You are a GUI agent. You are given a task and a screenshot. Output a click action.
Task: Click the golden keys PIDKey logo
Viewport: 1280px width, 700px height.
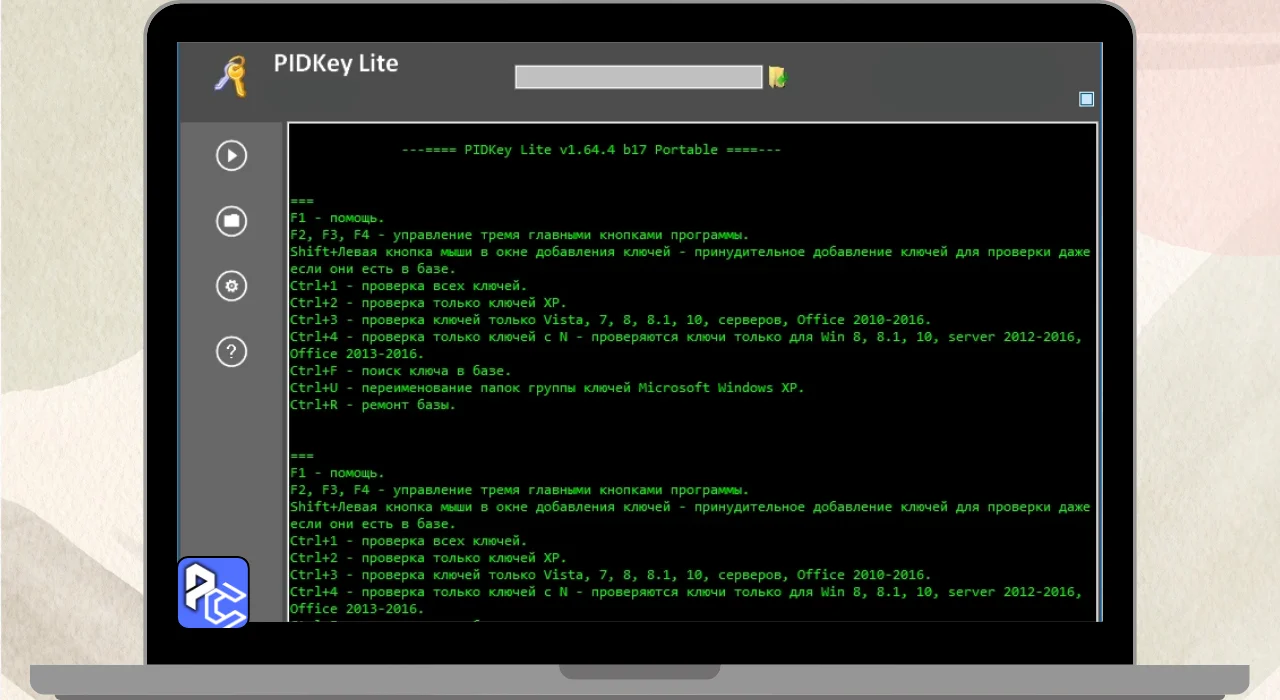pos(231,77)
